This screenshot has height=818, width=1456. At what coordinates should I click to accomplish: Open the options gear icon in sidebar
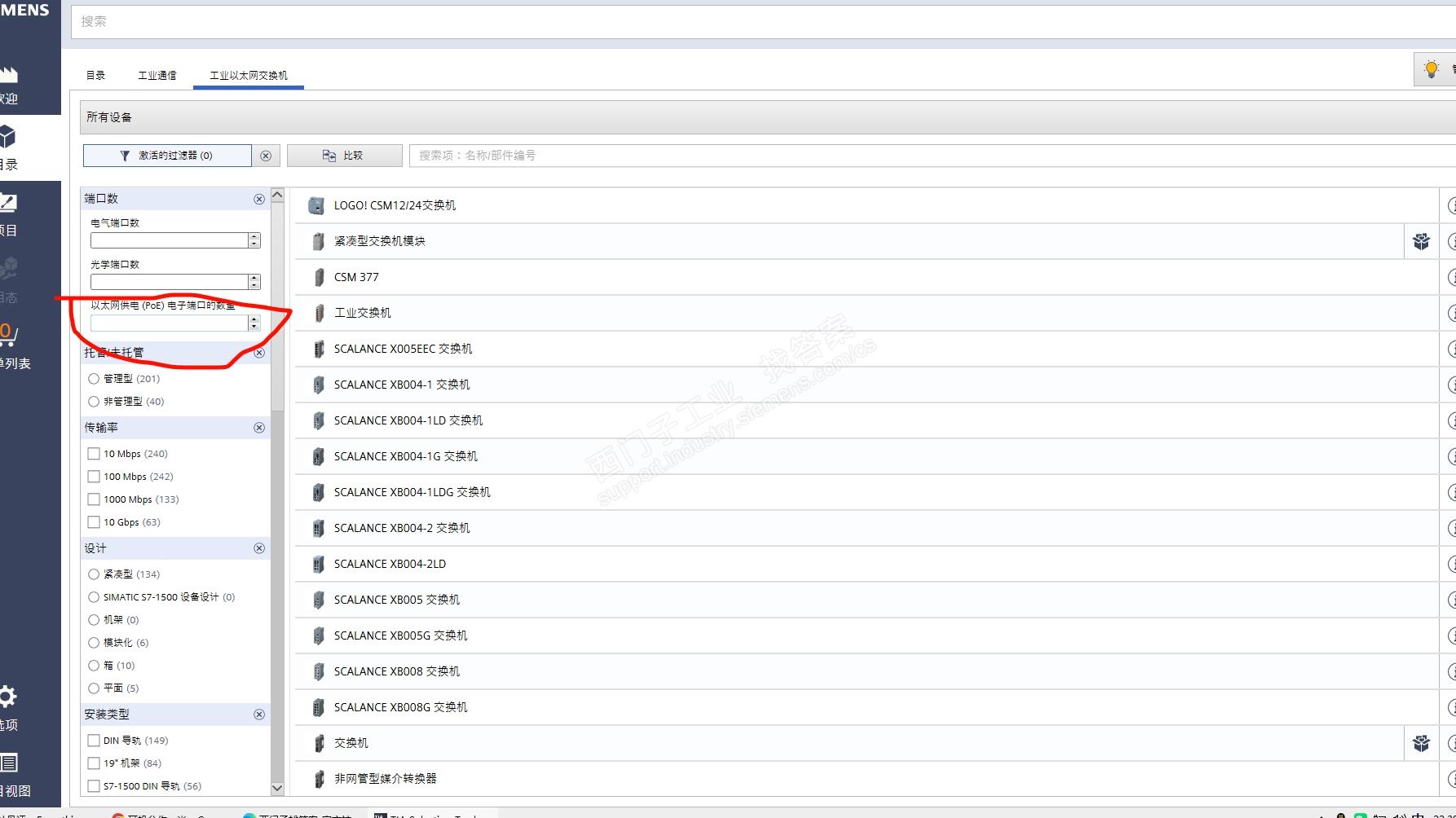8,697
